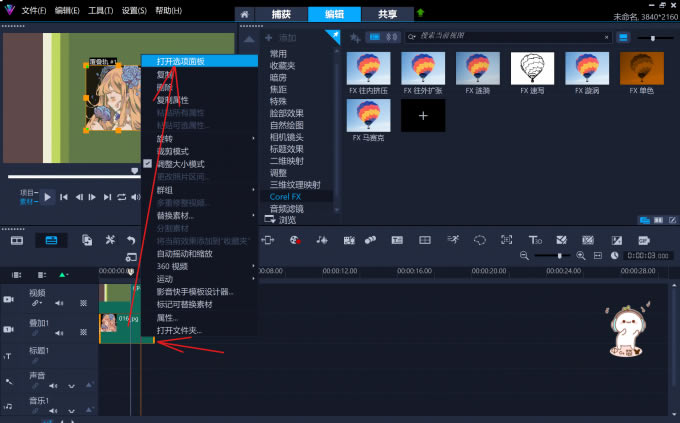Open green triangle add-track dropdown

[63, 275]
